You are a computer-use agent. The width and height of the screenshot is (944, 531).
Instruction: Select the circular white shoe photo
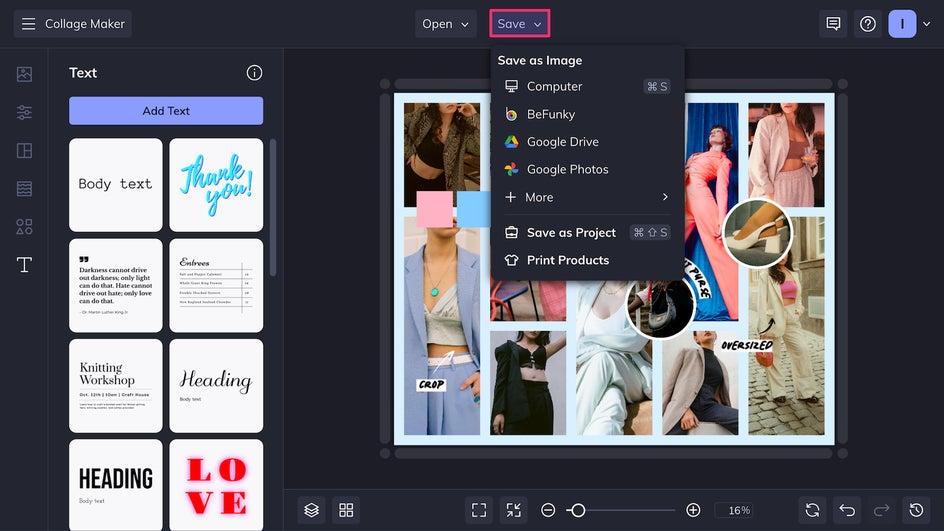tap(757, 233)
